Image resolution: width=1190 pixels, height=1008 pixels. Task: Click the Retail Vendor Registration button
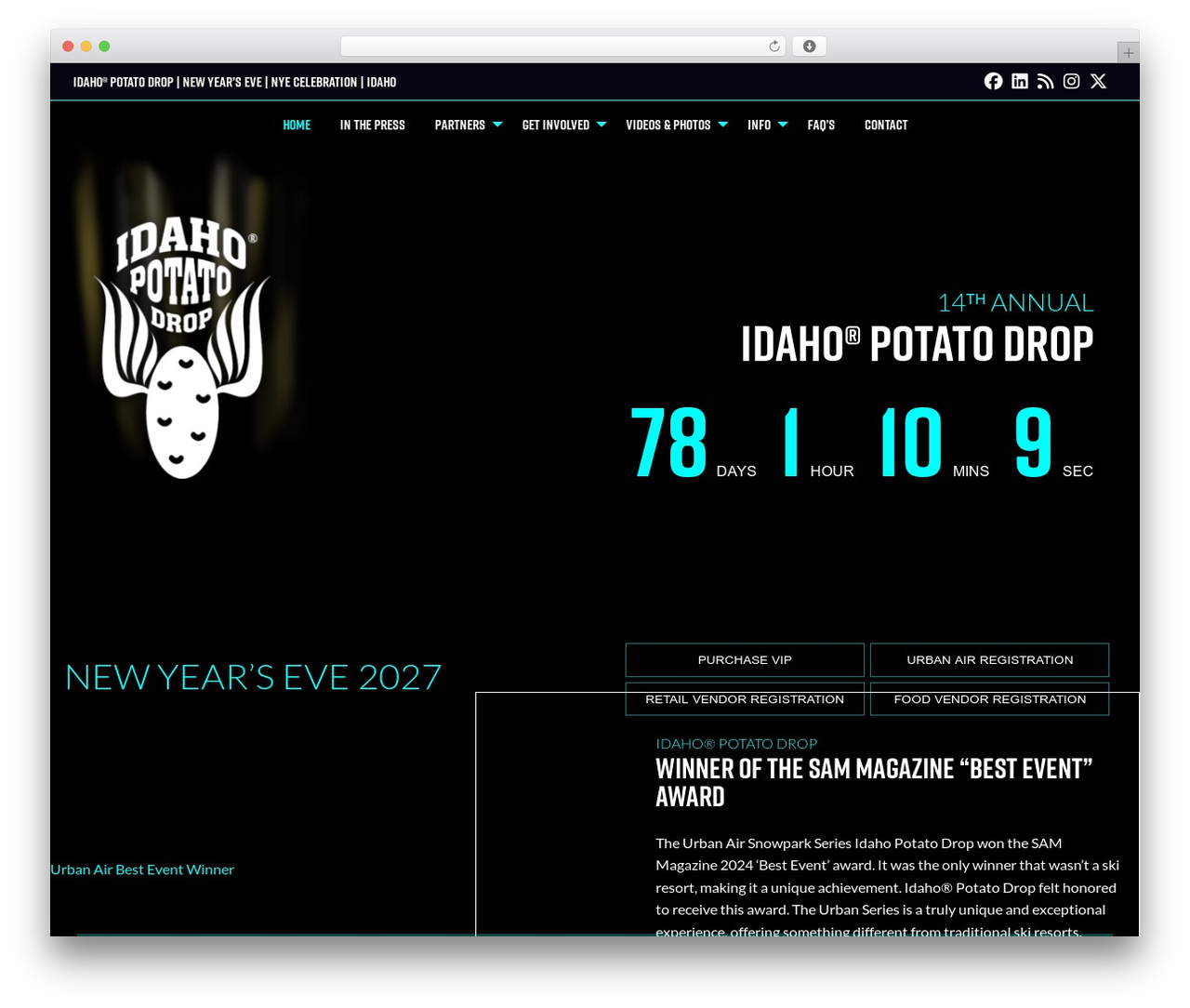[745, 699]
